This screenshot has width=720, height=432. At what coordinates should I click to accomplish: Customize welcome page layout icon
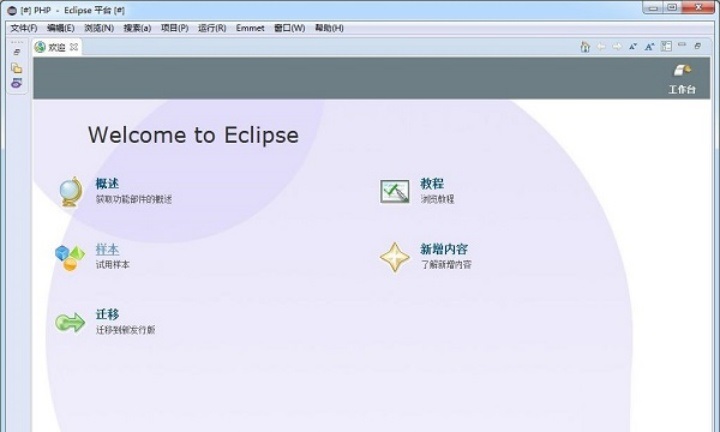[x=666, y=46]
